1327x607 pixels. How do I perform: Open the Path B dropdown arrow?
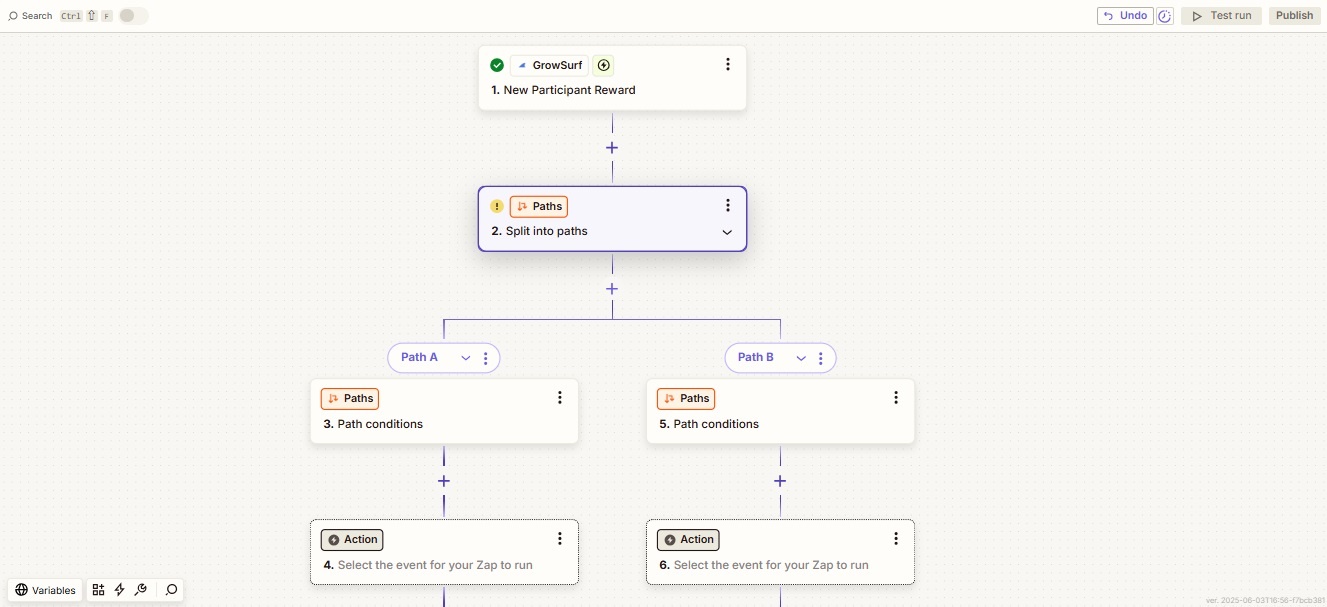pyautogui.click(x=801, y=358)
